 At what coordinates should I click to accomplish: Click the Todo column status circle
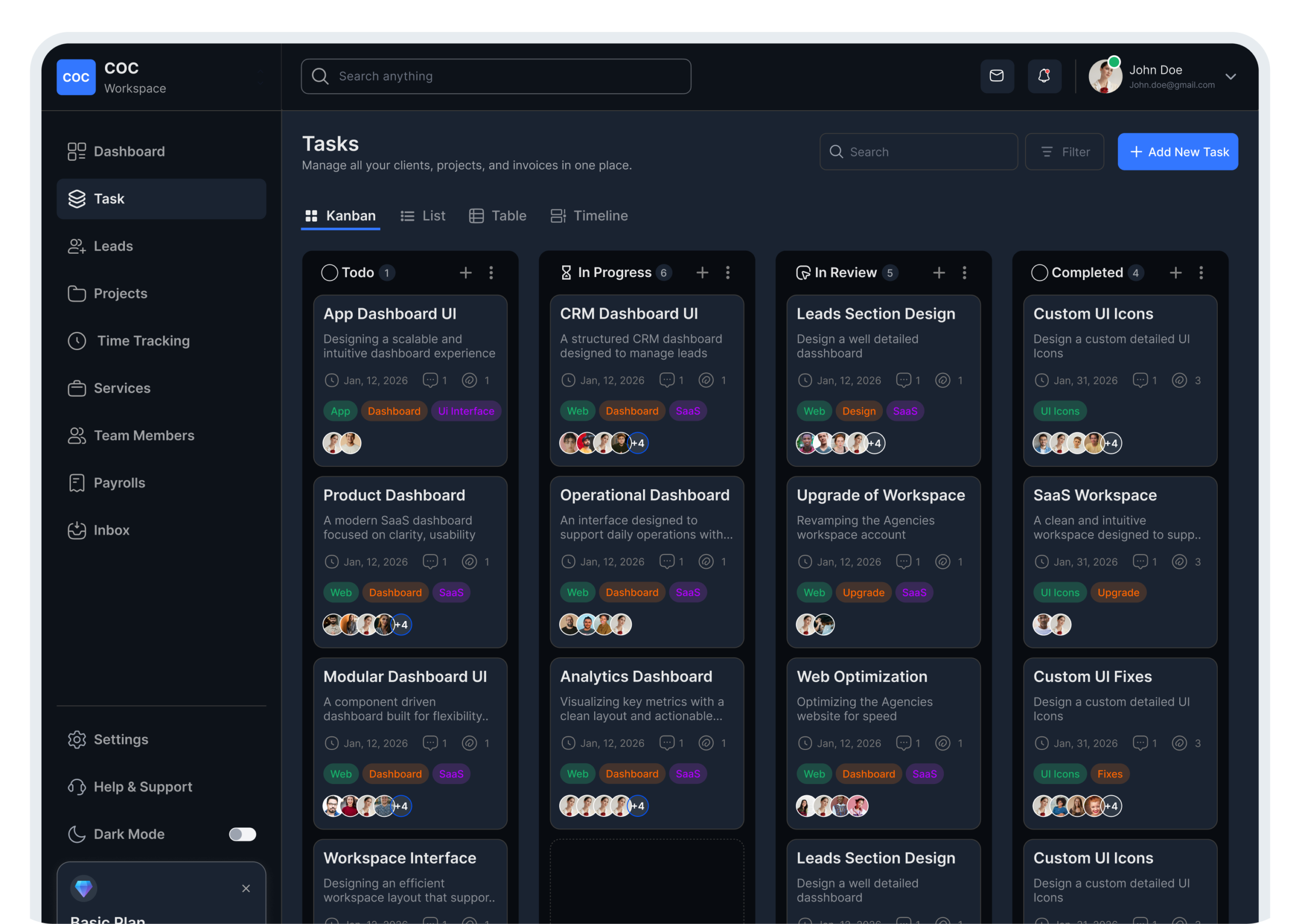point(329,272)
